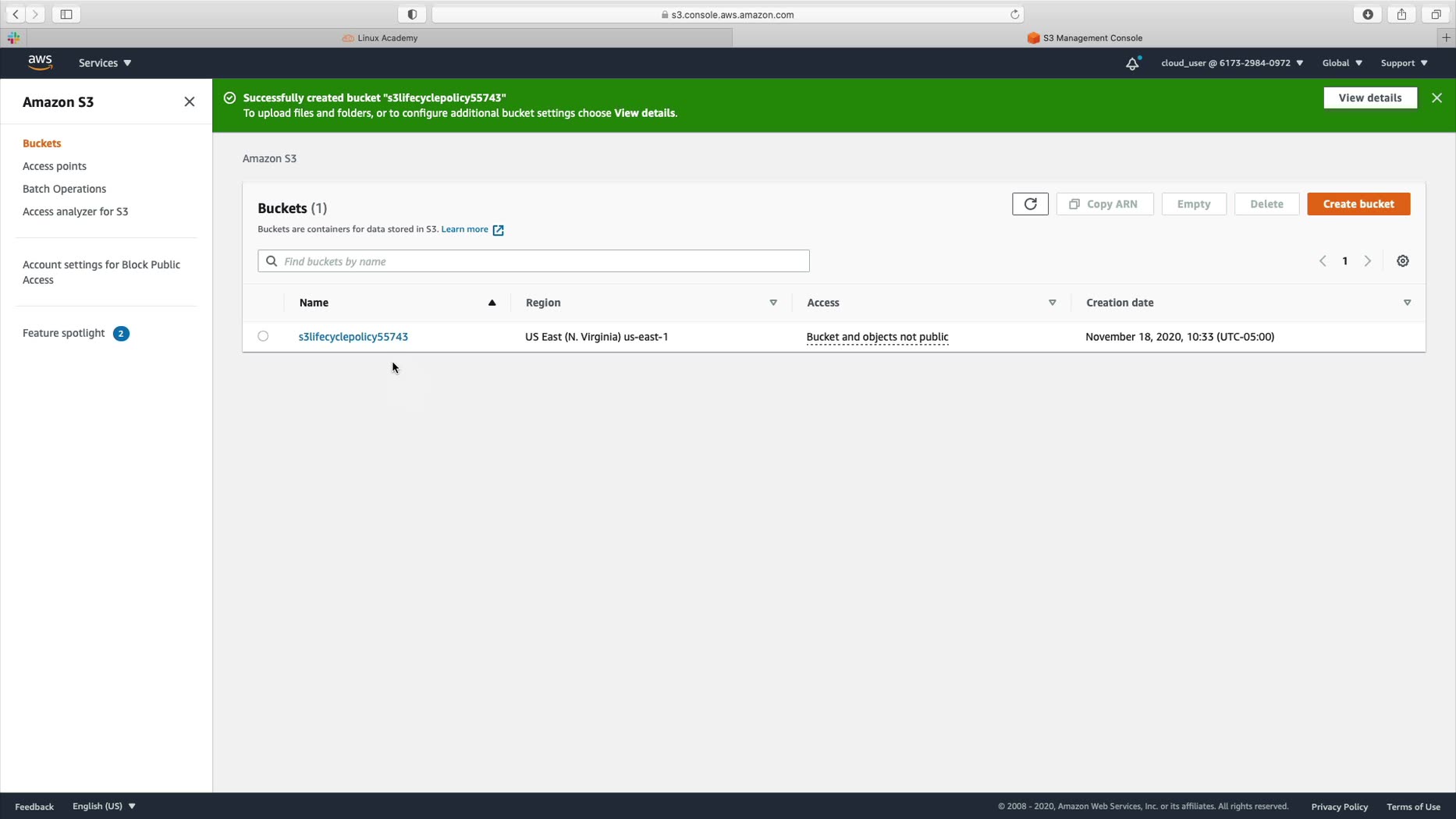Screen dimensions: 1456x819
Task: Open Batch Operations in sidebar
Action: [x=64, y=189]
